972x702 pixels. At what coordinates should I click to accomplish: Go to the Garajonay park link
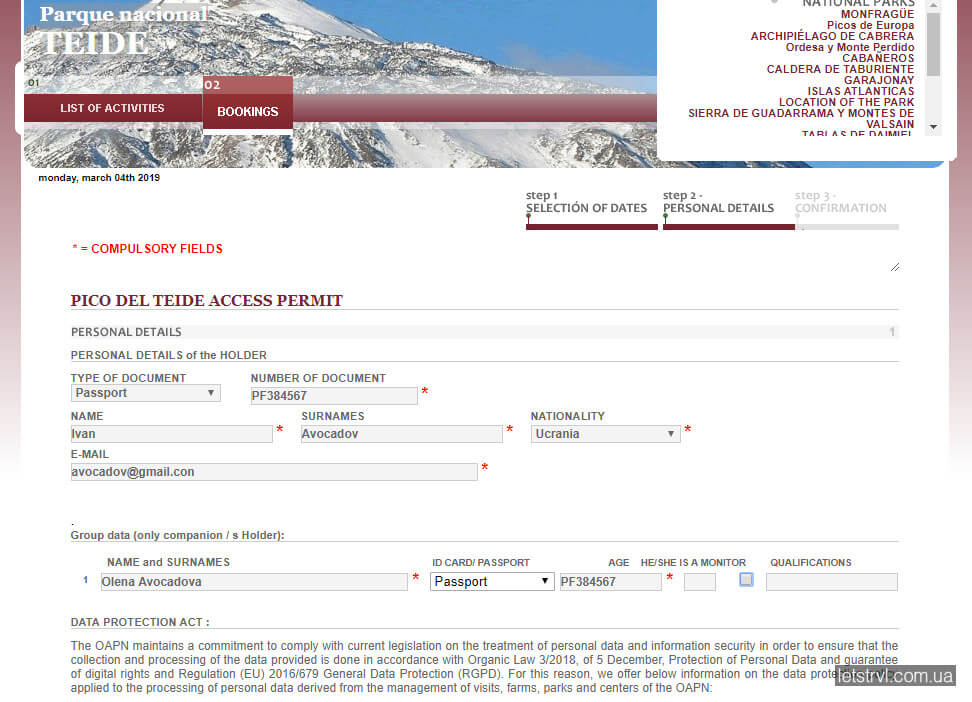(x=878, y=80)
